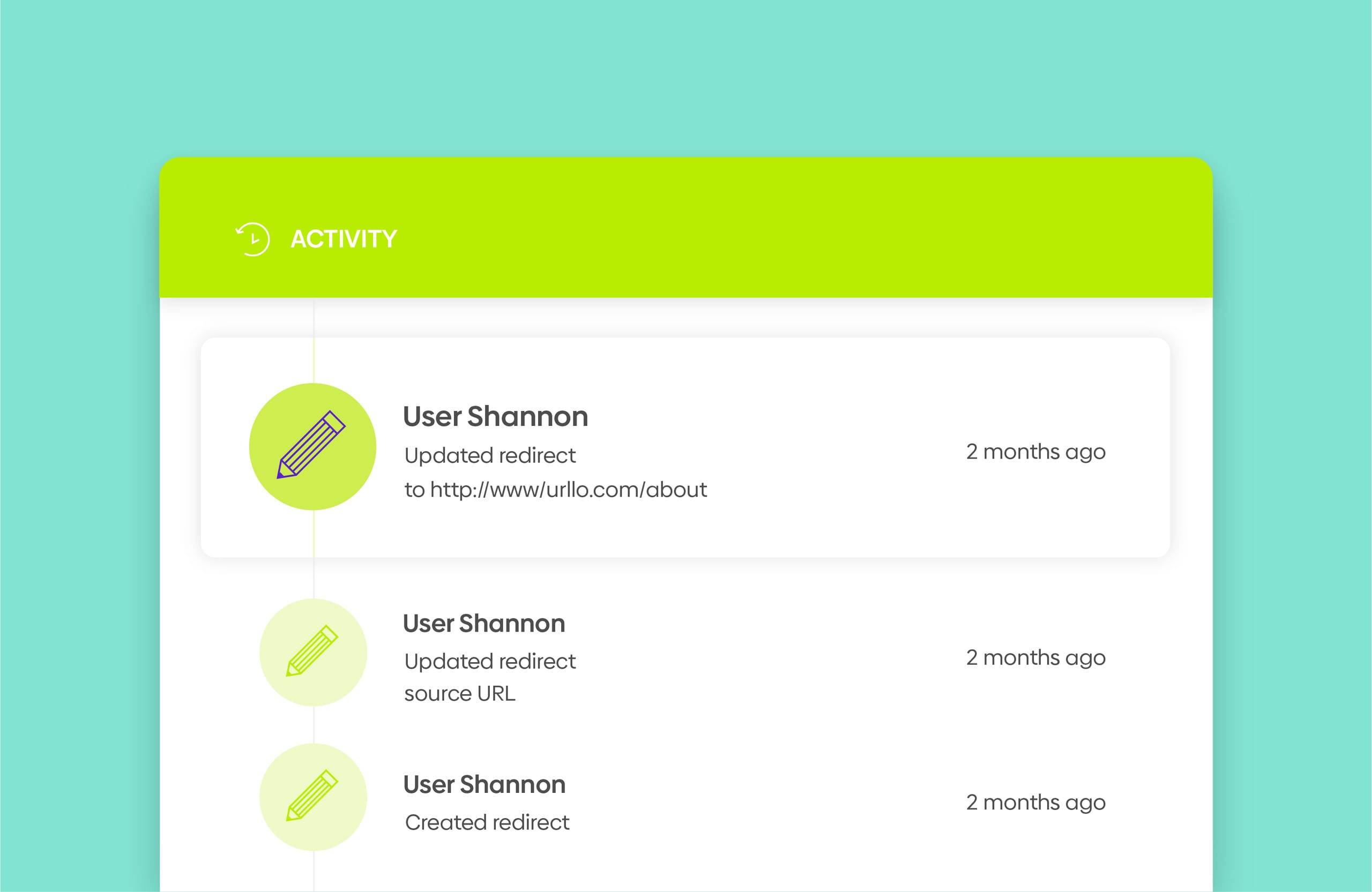Click "2 months ago" beside "Created redirect"
Image resolution: width=1372 pixels, height=892 pixels.
pos(1035,802)
